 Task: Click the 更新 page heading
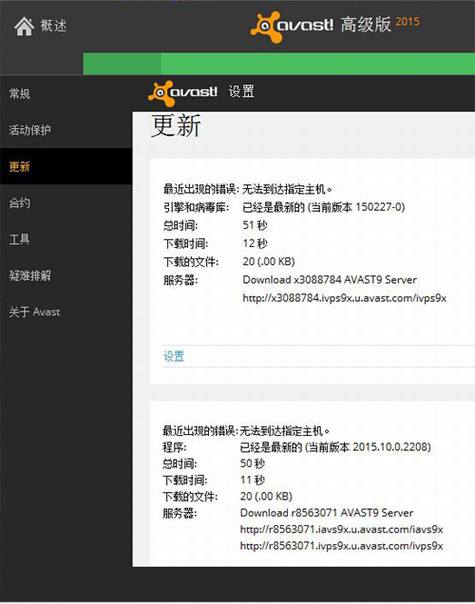[176, 126]
